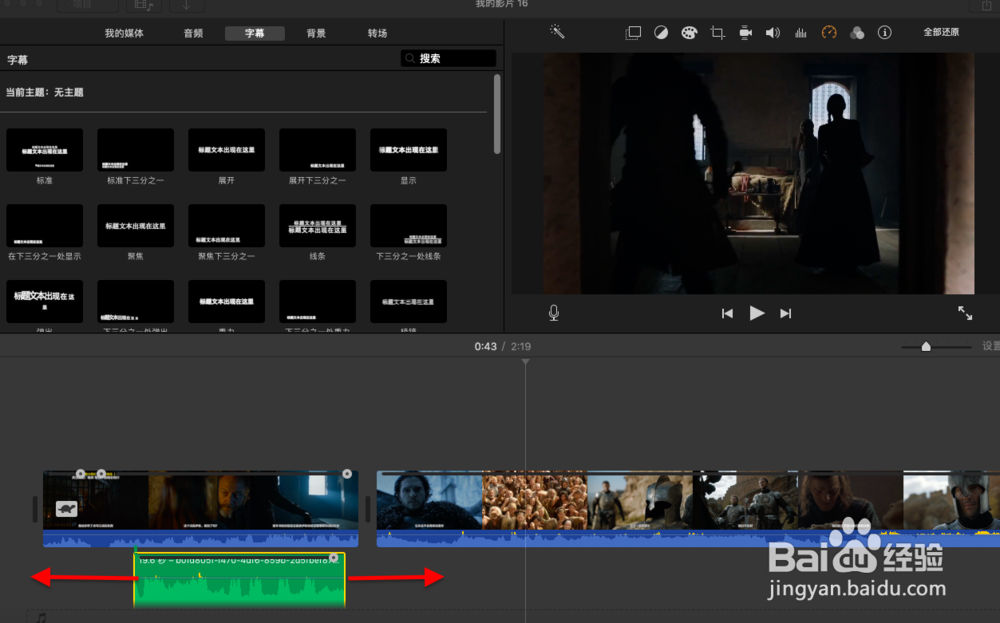Screen dimensions: 1000x623
Task: Skip to the next clip
Action: (x=786, y=313)
